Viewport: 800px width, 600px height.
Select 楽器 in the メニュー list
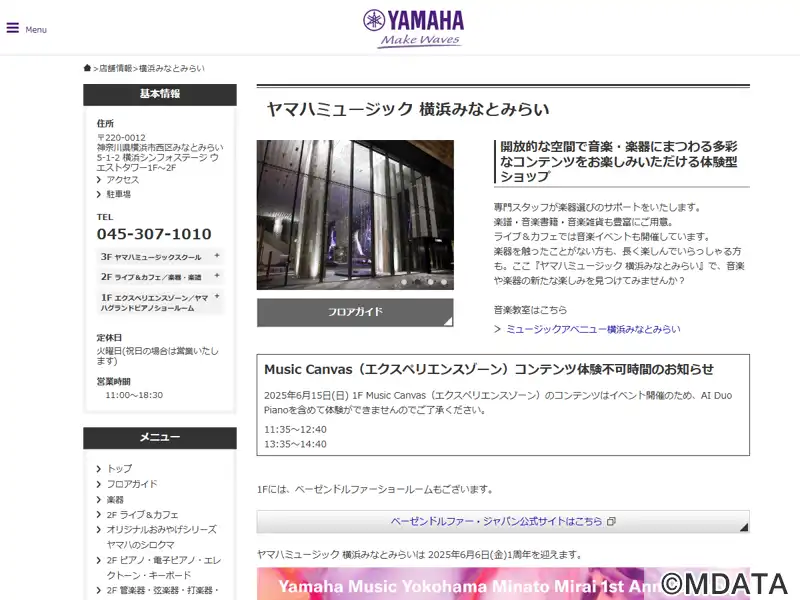pyautogui.click(x=115, y=499)
